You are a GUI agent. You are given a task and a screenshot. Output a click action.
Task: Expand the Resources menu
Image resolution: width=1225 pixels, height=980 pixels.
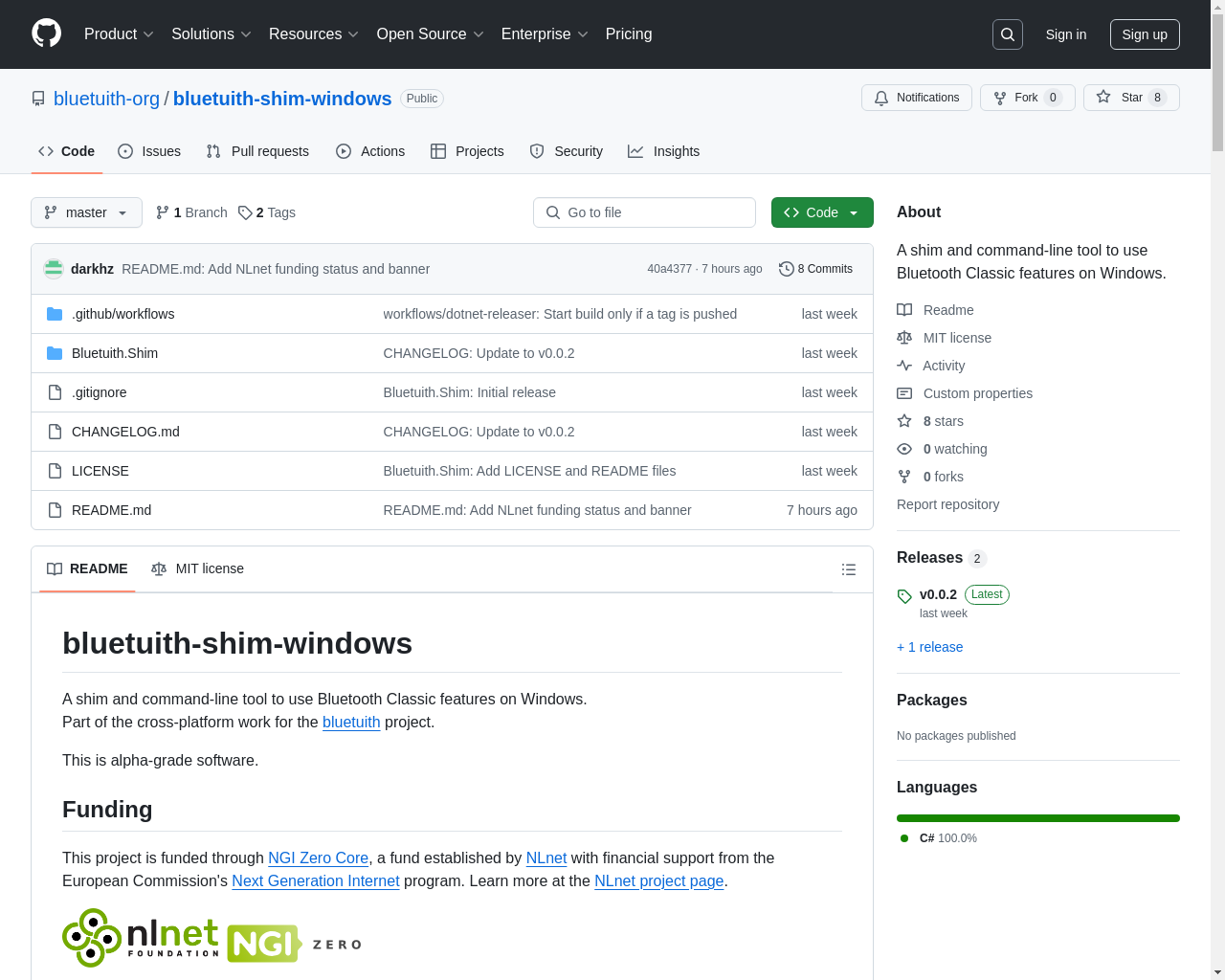coord(314,34)
